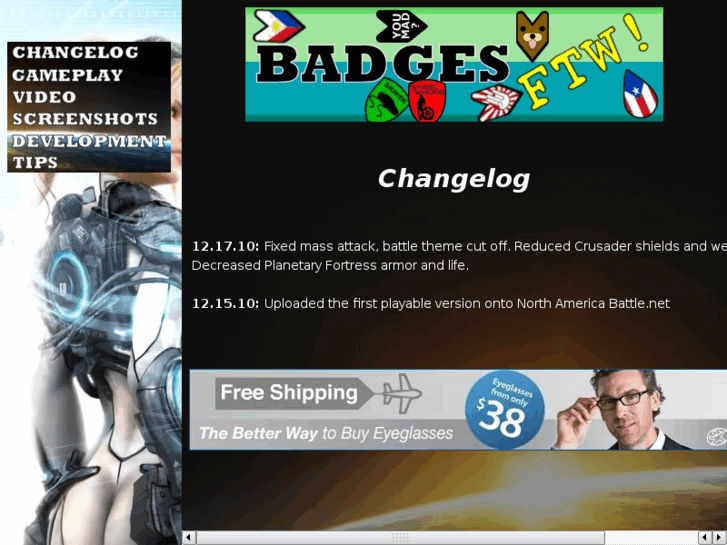Click the "You Mad?" black badge
This screenshot has height=545, width=727.
tap(402, 26)
